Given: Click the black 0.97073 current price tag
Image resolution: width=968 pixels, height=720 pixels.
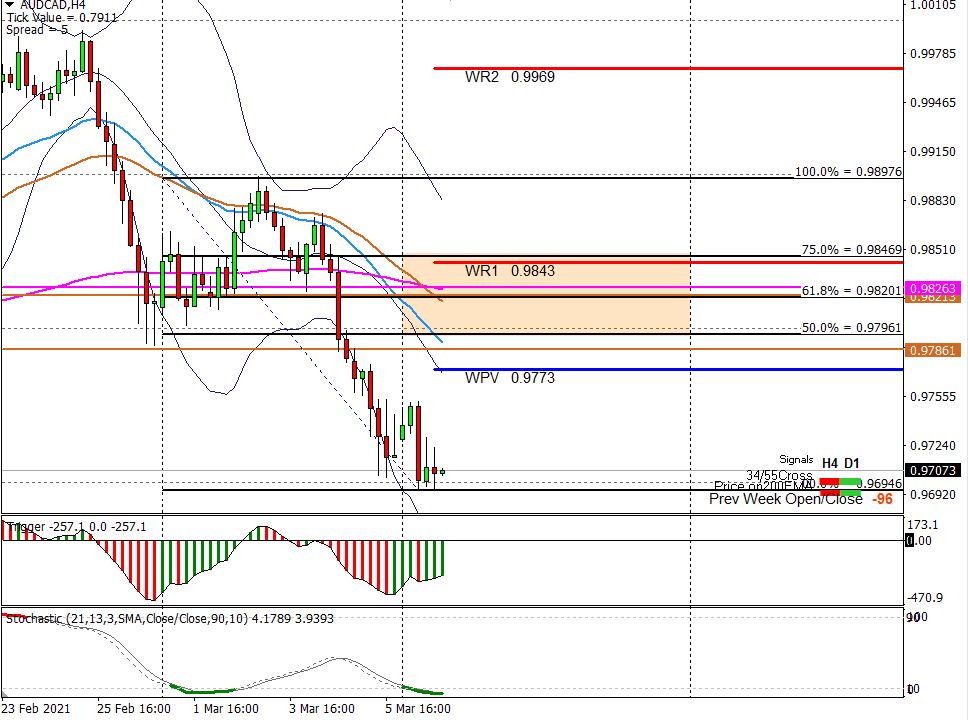Looking at the screenshot, I should (x=935, y=471).
